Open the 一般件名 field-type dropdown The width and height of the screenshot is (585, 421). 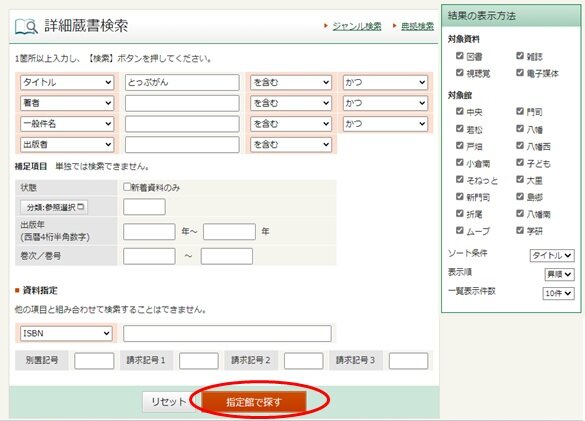pos(67,124)
